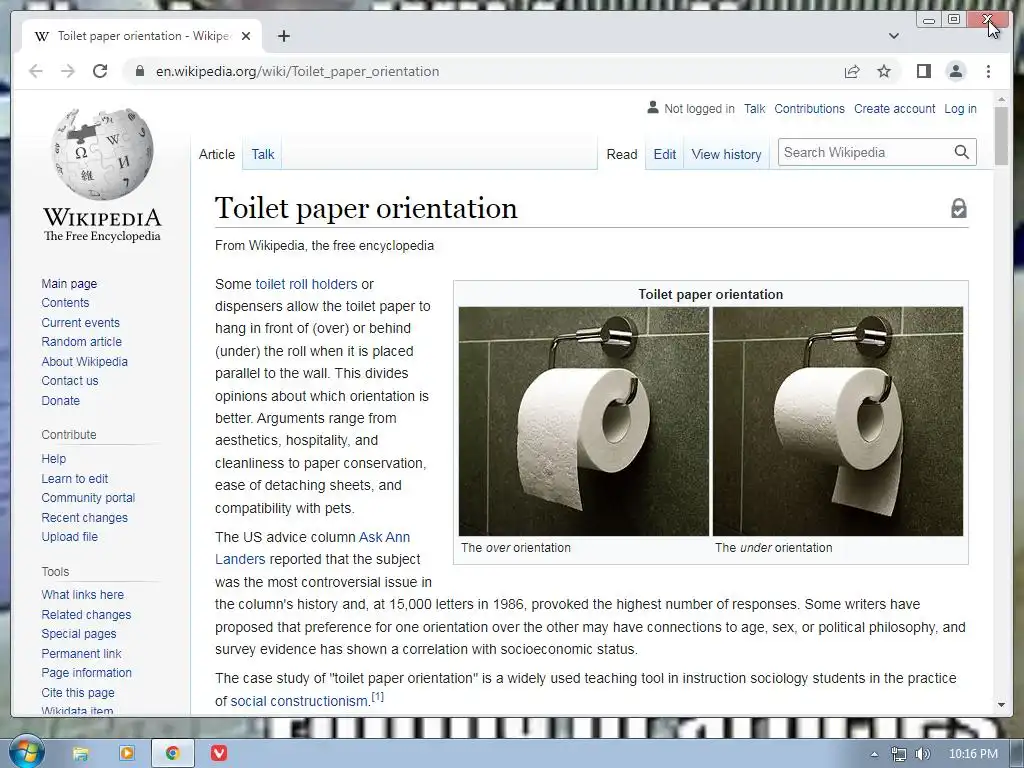The width and height of the screenshot is (1024, 768).
Task: View Recent changes link
Action: tap(84, 517)
